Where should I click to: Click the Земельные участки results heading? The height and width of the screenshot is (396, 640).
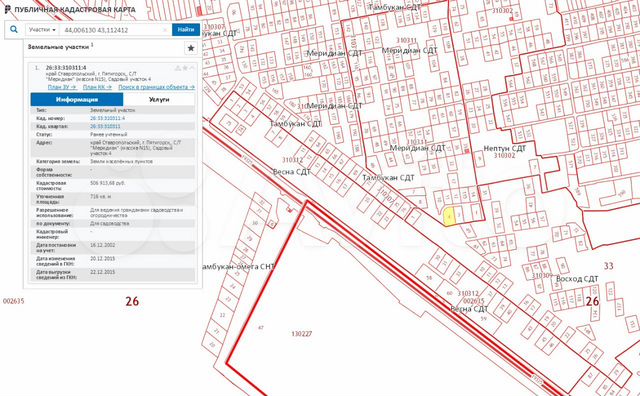(58, 47)
